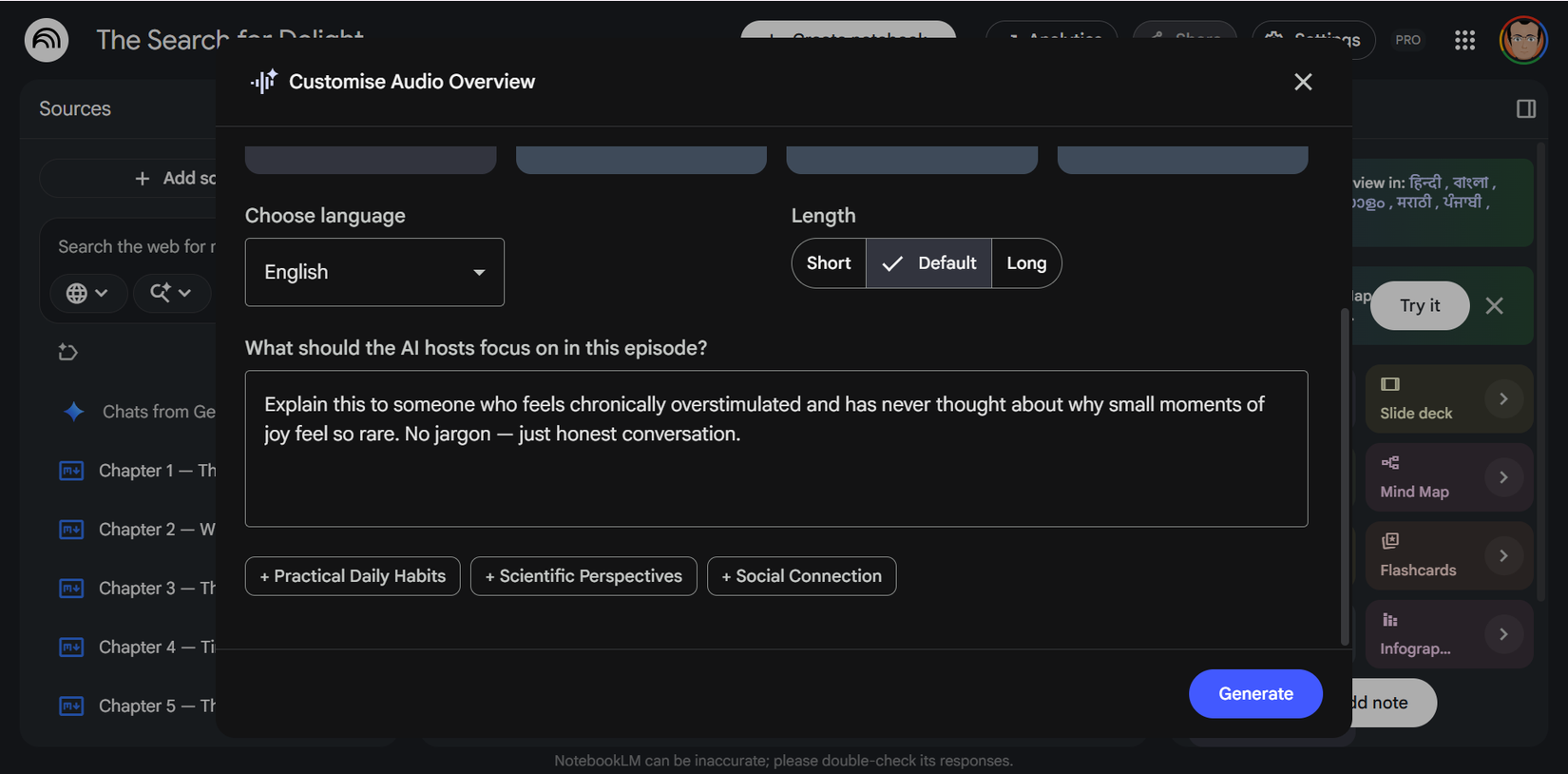Click the Slide deck icon
Screen dimensions: 1568x774
(x=1390, y=384)
